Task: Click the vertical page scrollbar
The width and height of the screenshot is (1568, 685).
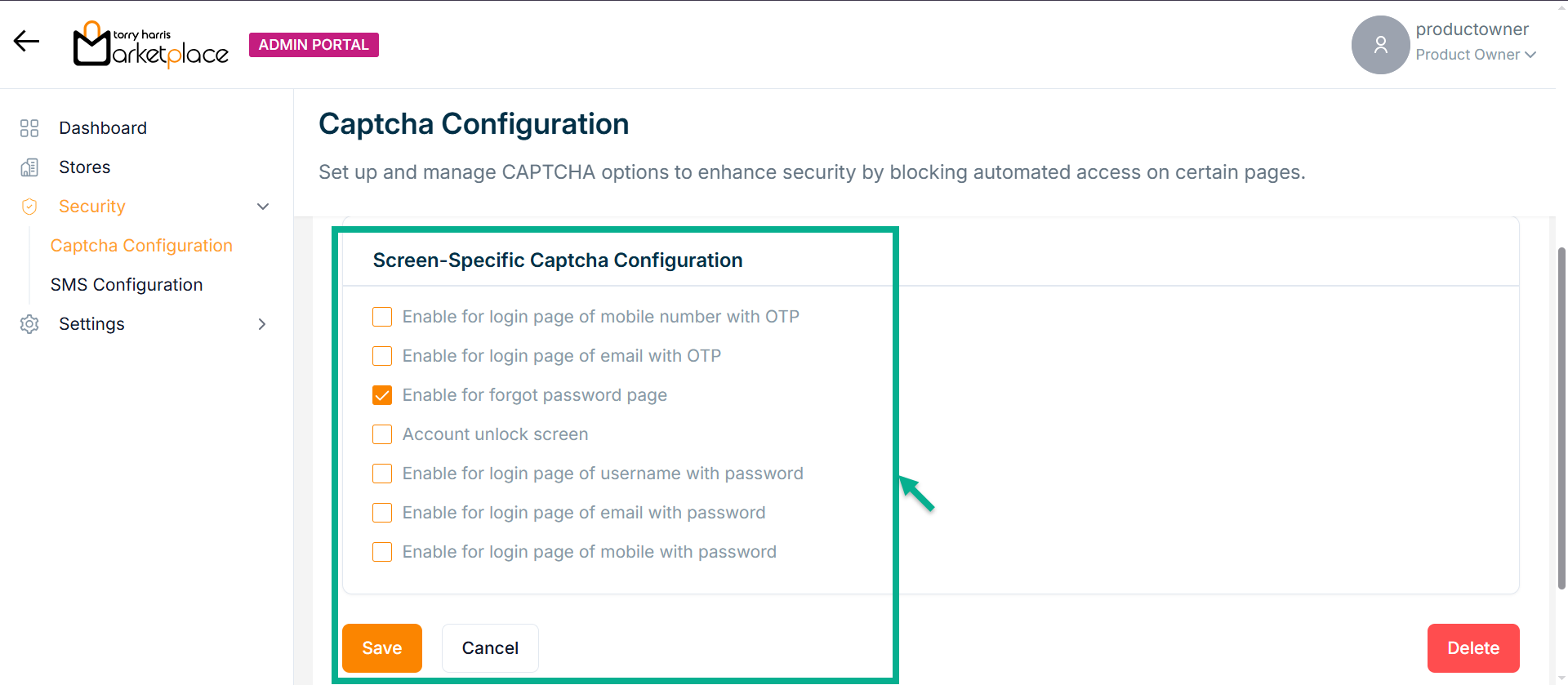Action: 1561,416
